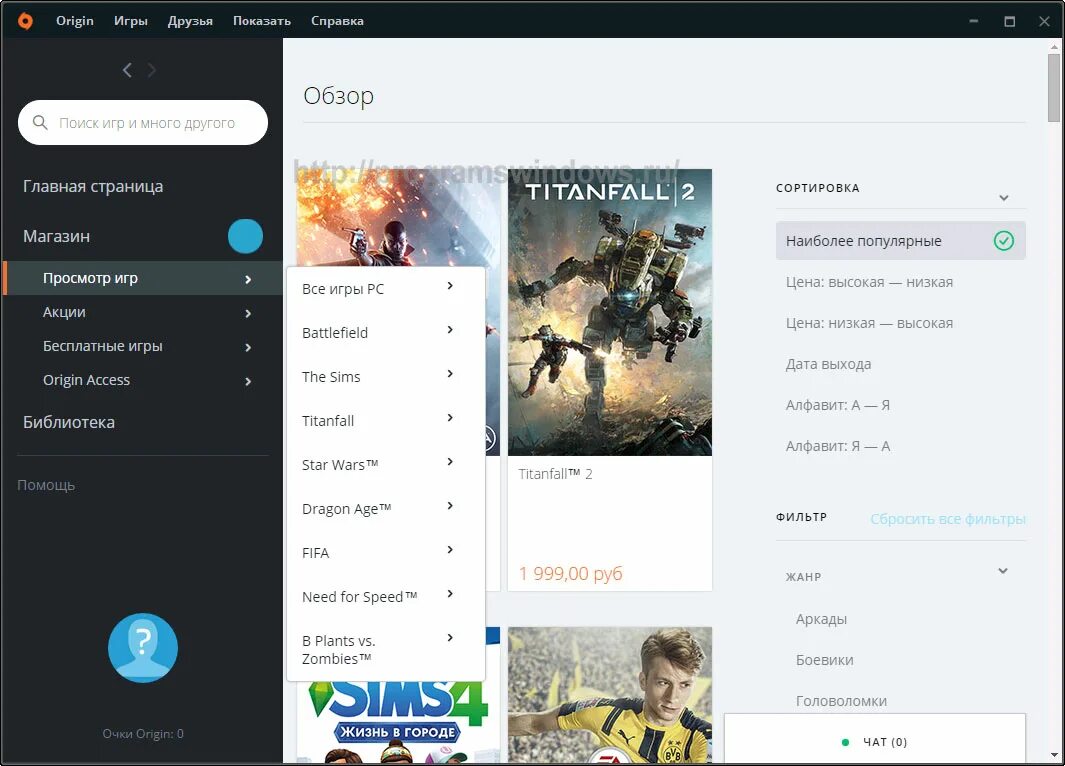Go forward with the right arrow
Screen dimensions: 1065x766
tap(151, 70)
